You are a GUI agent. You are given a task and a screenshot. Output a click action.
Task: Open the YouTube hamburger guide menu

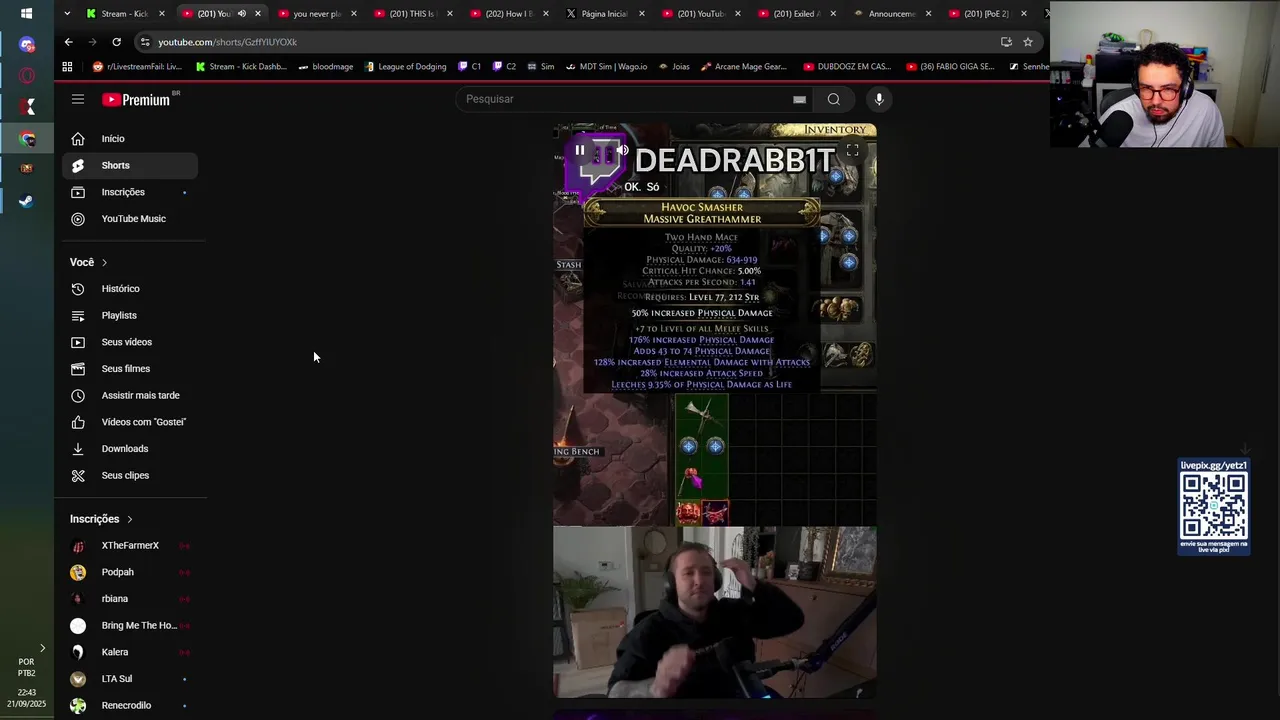coord(78,99)
